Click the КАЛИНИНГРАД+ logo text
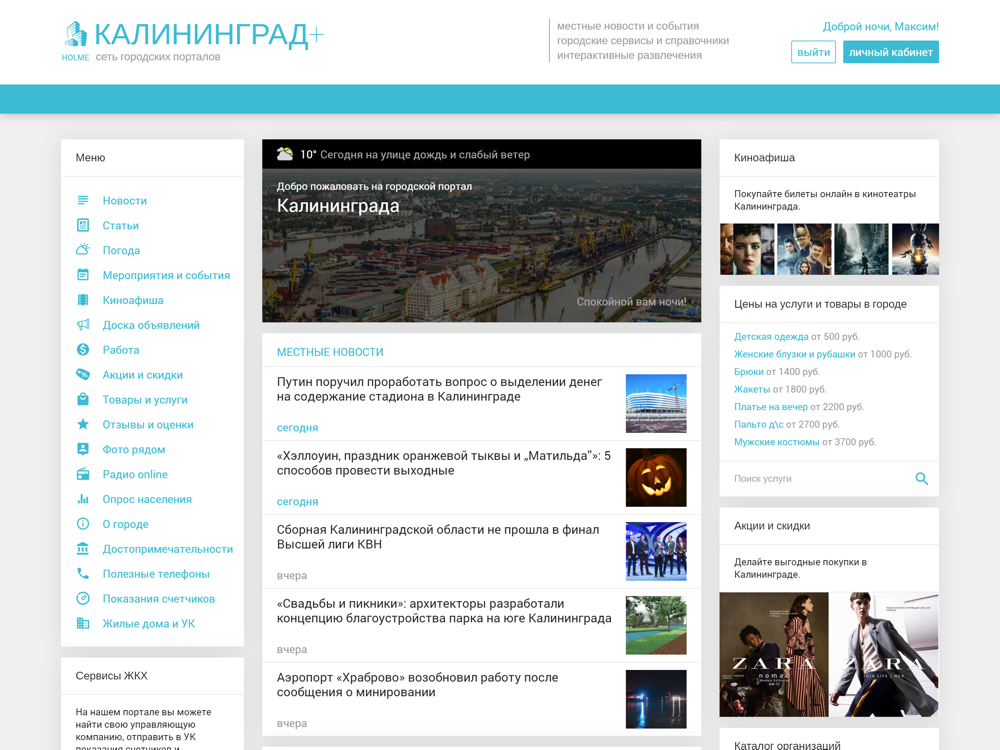1000x750 pixels. (x=209, y=34)
